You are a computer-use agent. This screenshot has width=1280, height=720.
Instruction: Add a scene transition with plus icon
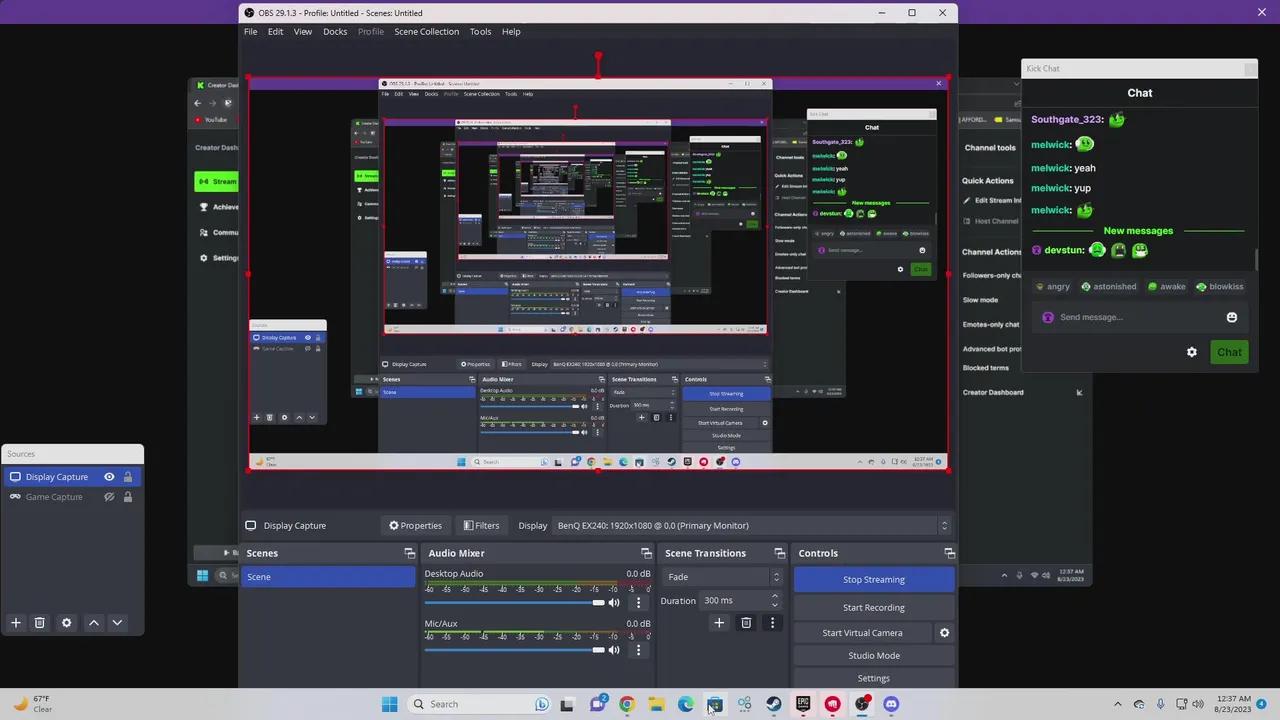[x=719, y=623]
